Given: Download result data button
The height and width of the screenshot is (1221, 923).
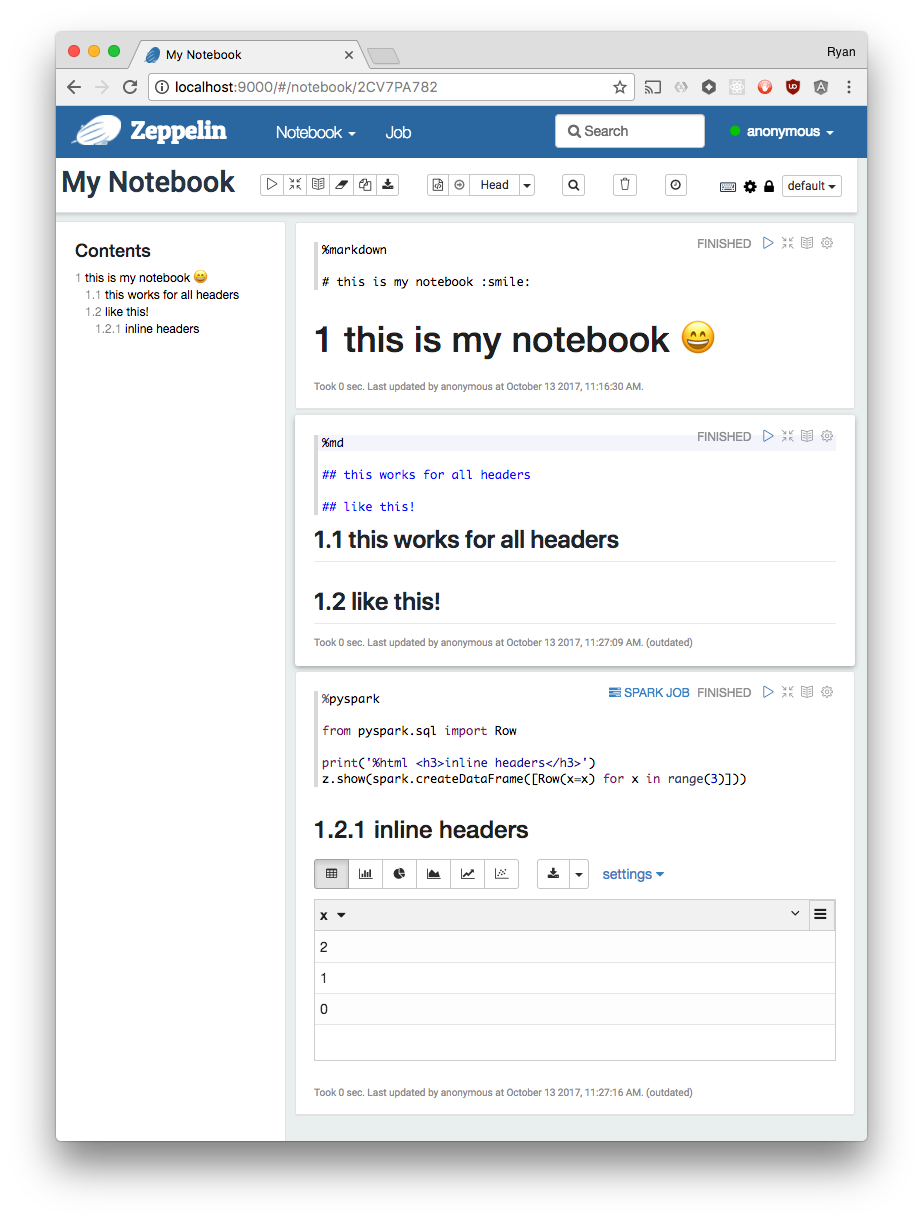Looking at the screenshot, I should [553, 874].
